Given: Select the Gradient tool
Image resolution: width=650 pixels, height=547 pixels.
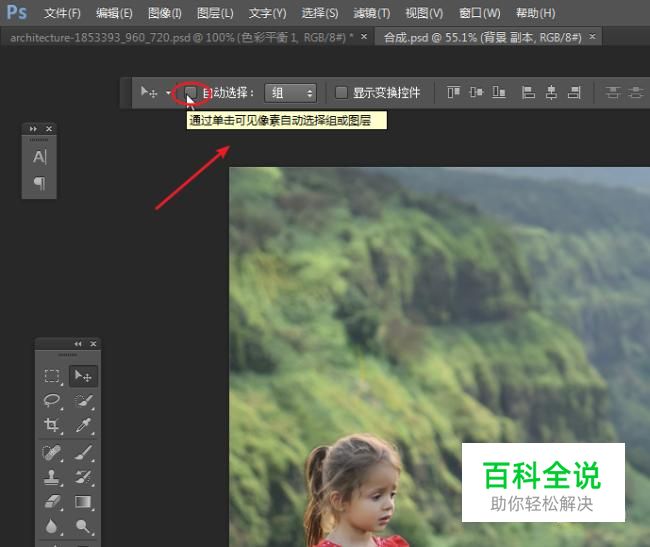Looking at the screenshot, I should tap(83, 502).
